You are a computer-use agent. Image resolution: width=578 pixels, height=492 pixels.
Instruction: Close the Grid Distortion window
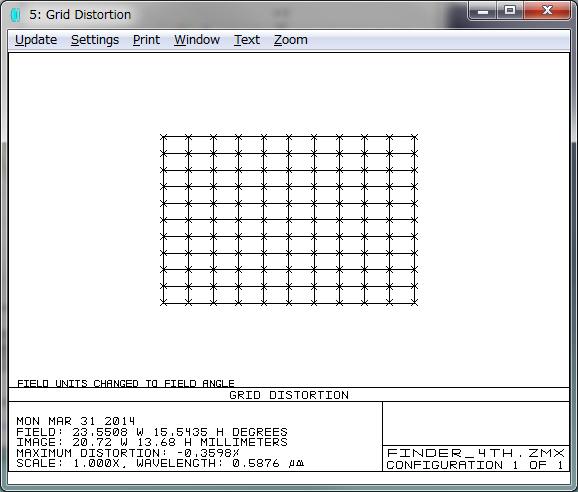pos(547,11)
